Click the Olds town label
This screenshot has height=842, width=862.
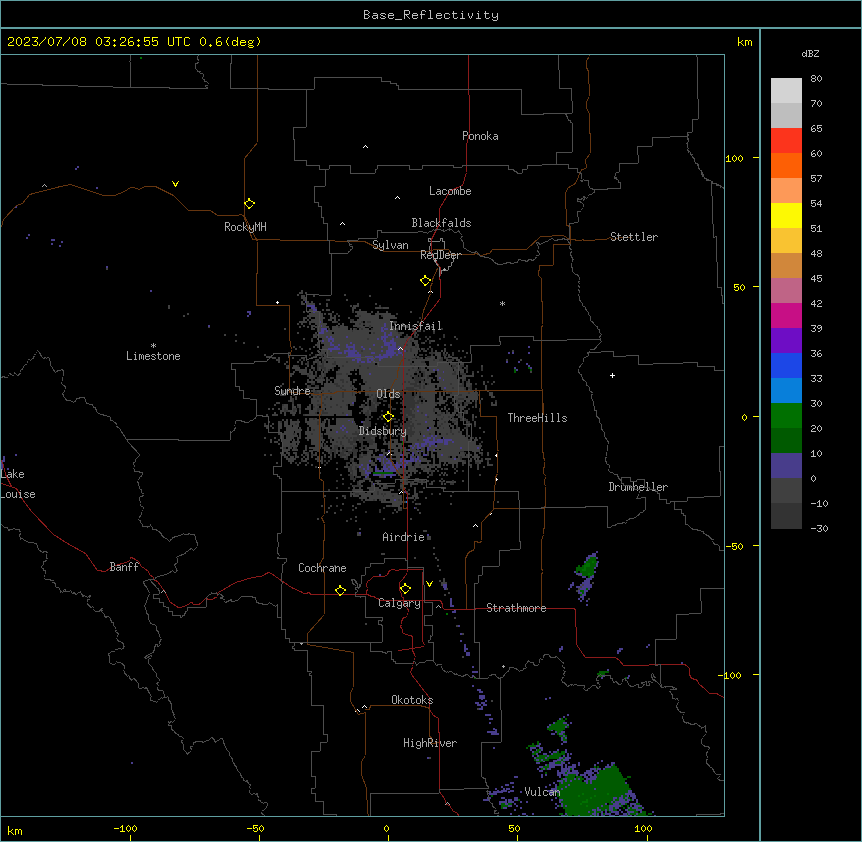(388, 394)
